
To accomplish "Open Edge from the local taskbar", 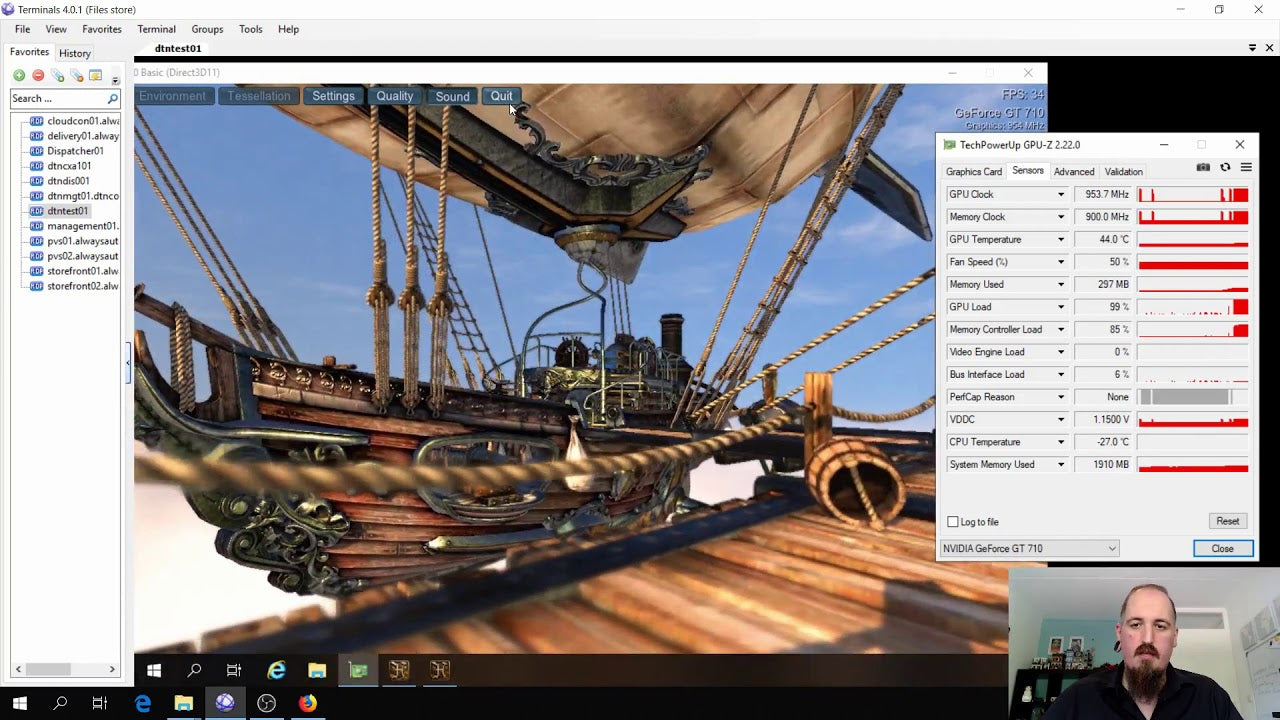I will coord(142,703).
